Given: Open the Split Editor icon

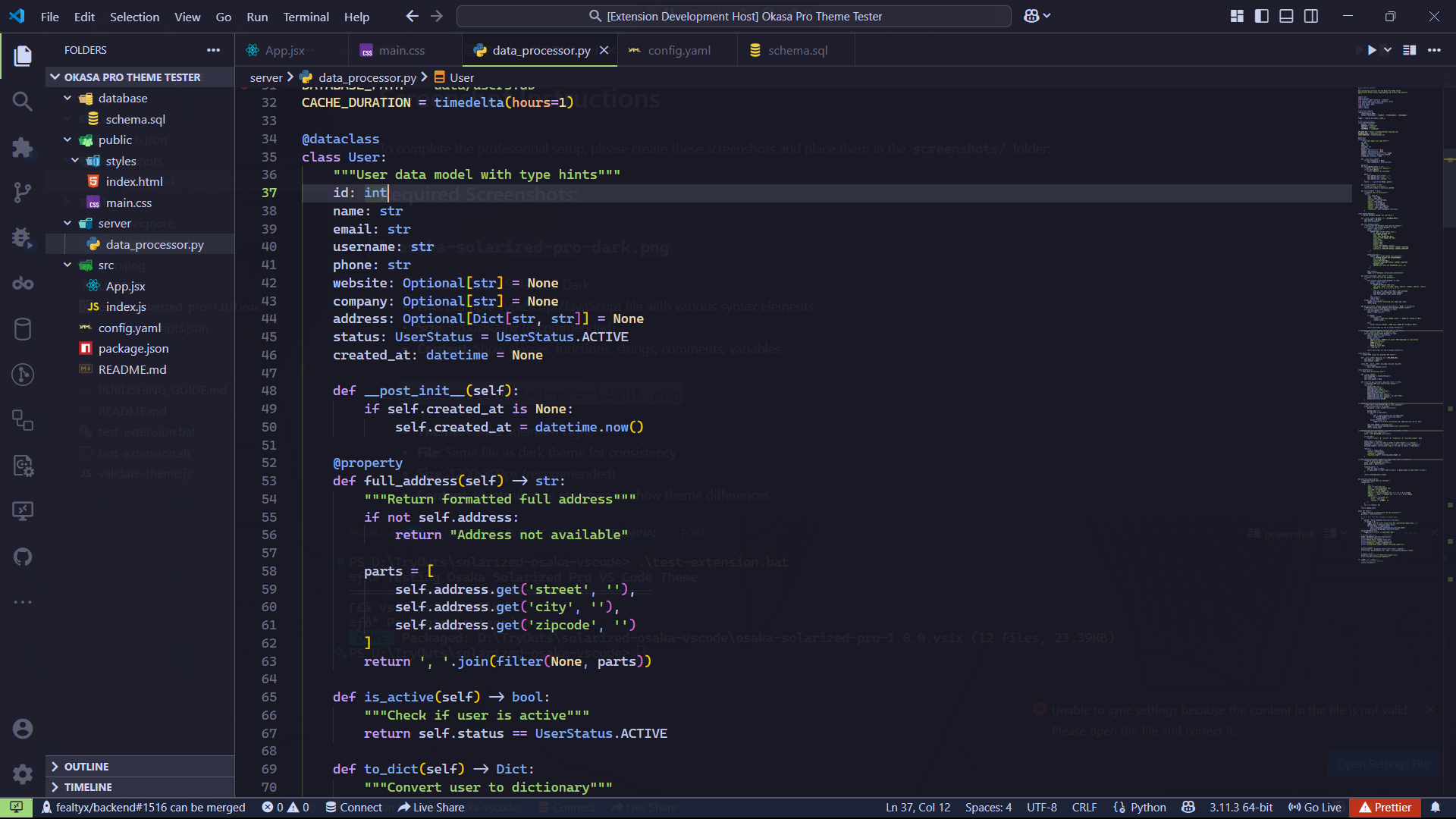Looking at the screenshot, I should click(1409, 50).
